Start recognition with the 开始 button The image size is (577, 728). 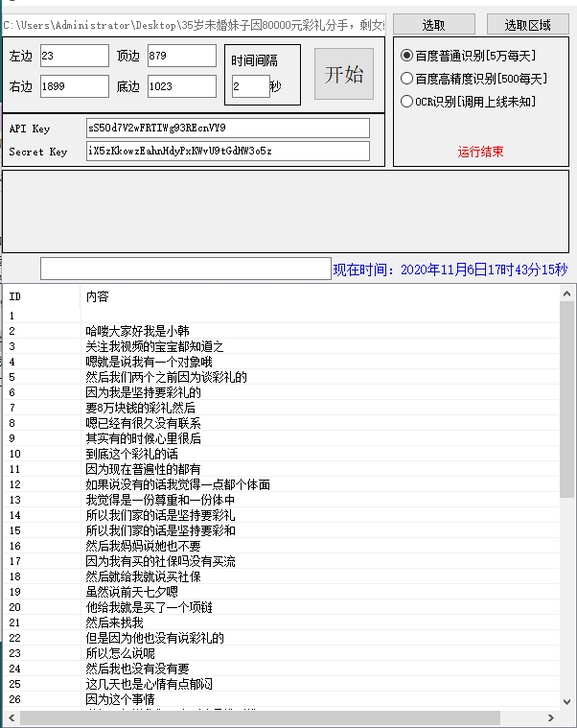(x=344, y=74)
